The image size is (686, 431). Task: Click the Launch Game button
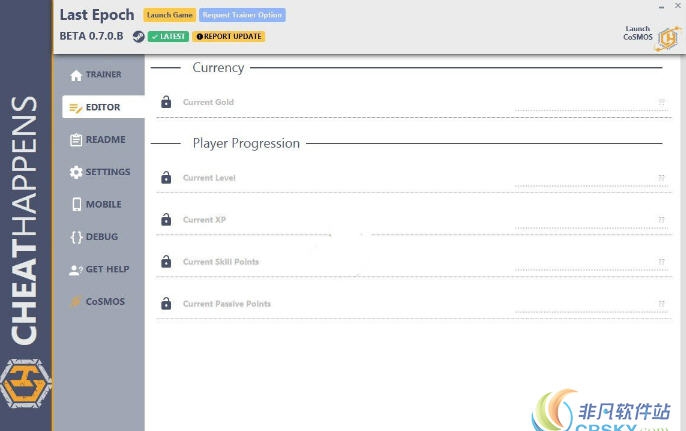click(169, 15)
